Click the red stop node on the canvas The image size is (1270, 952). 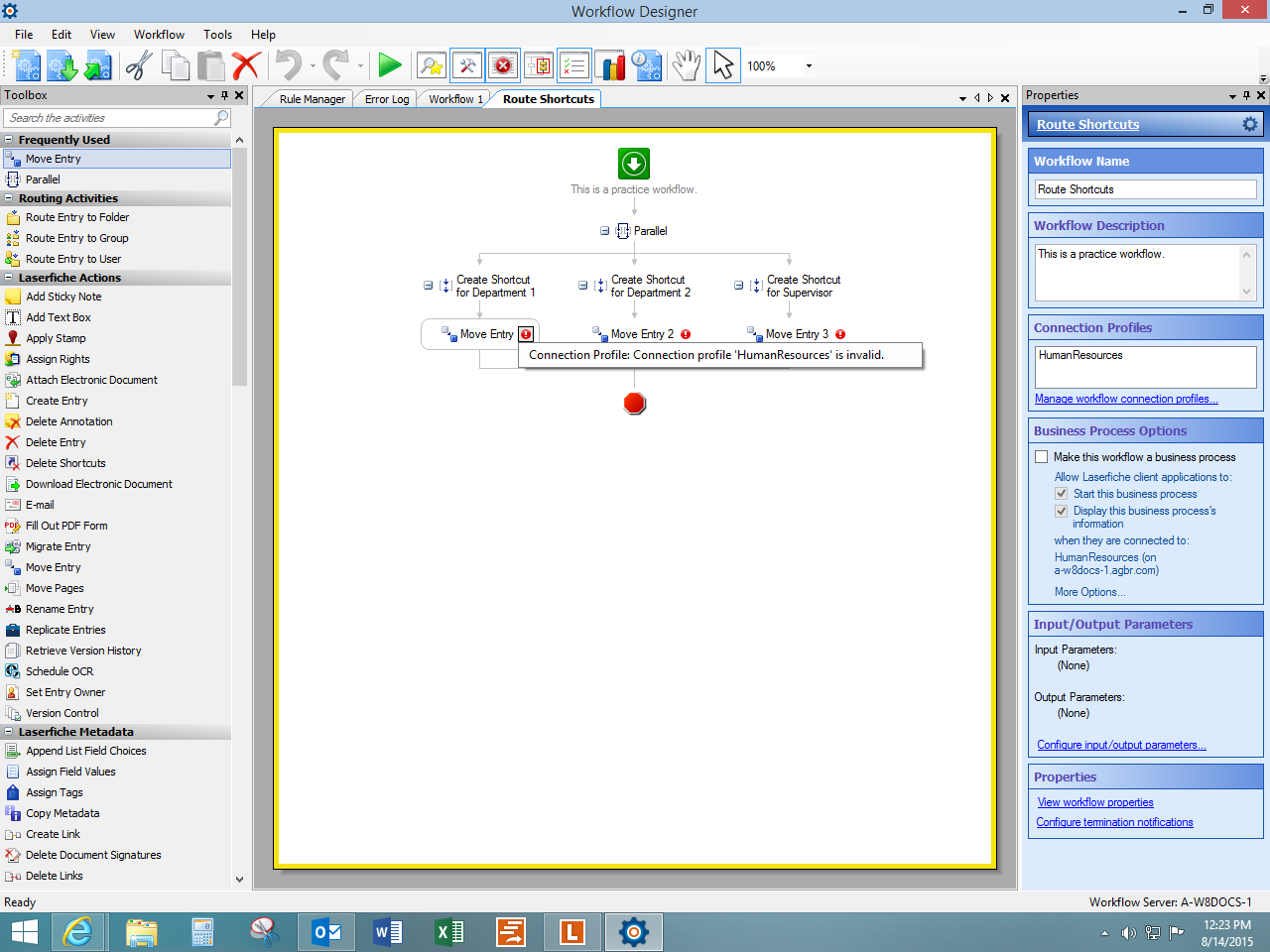[x=635, y=403]
